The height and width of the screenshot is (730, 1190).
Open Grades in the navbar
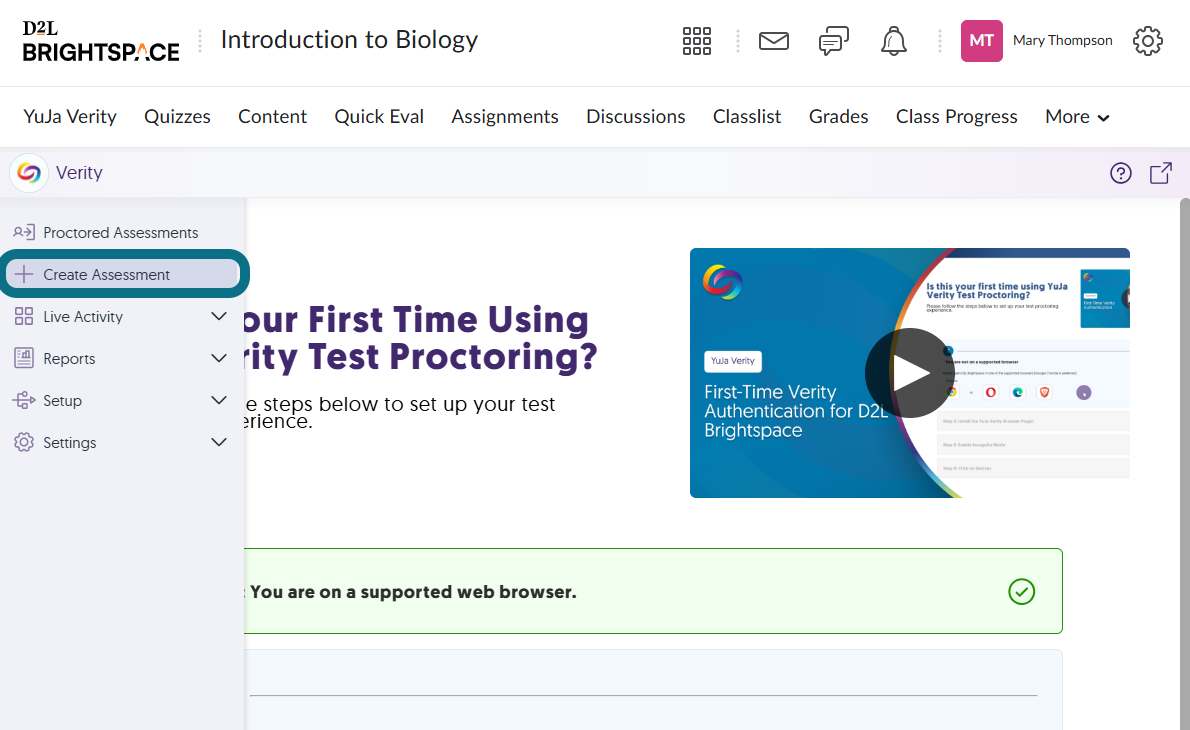coord(839,117)
